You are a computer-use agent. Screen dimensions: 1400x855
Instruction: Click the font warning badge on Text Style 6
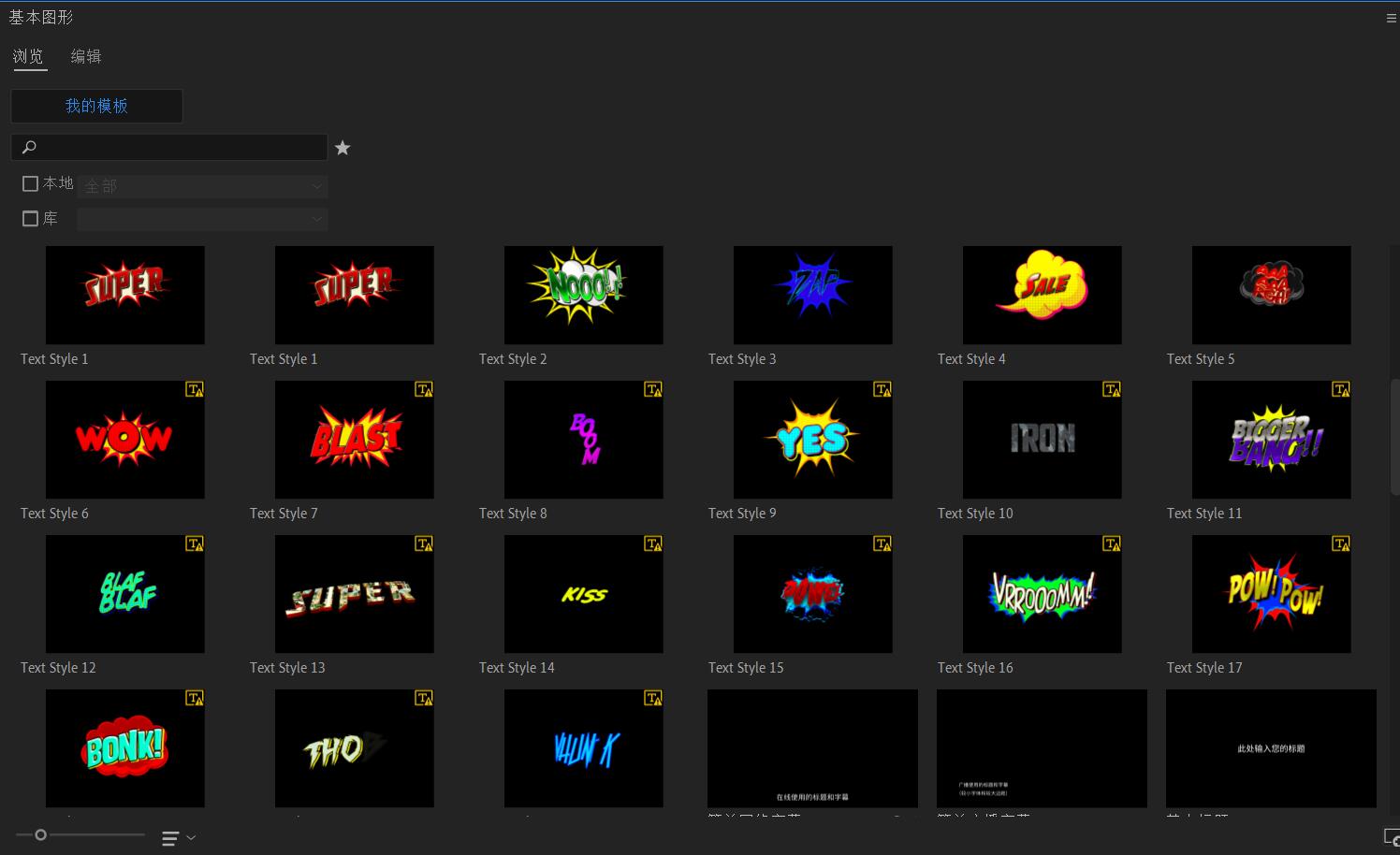point(195,389)
